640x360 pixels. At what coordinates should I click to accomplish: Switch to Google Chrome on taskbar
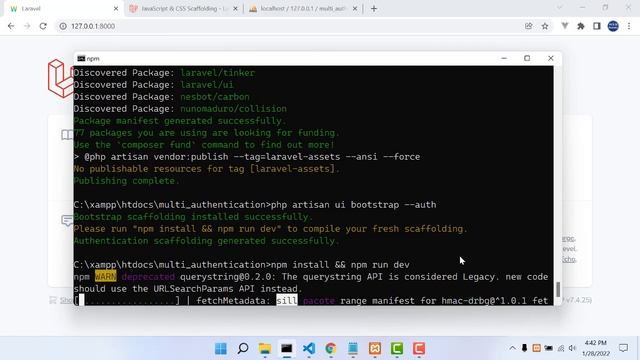pyautogui.click(x=331, y=349)
